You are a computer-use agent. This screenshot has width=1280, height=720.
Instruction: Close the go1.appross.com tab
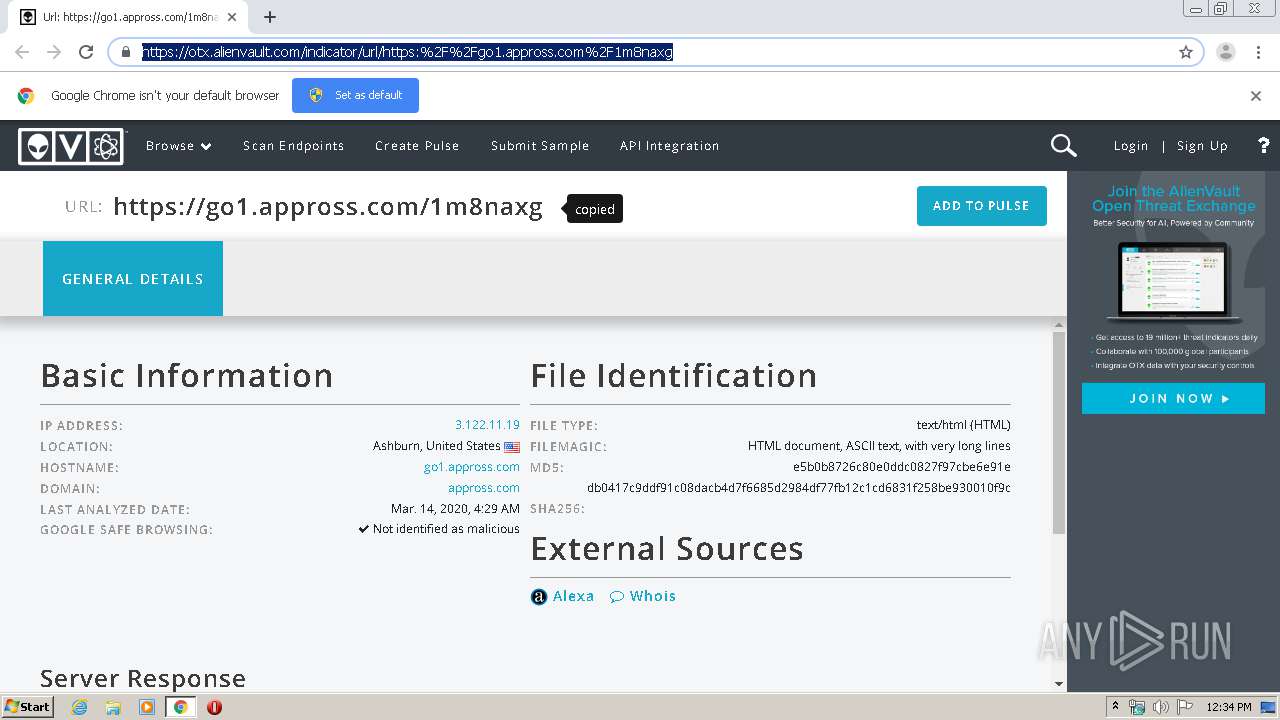(232, 17)
